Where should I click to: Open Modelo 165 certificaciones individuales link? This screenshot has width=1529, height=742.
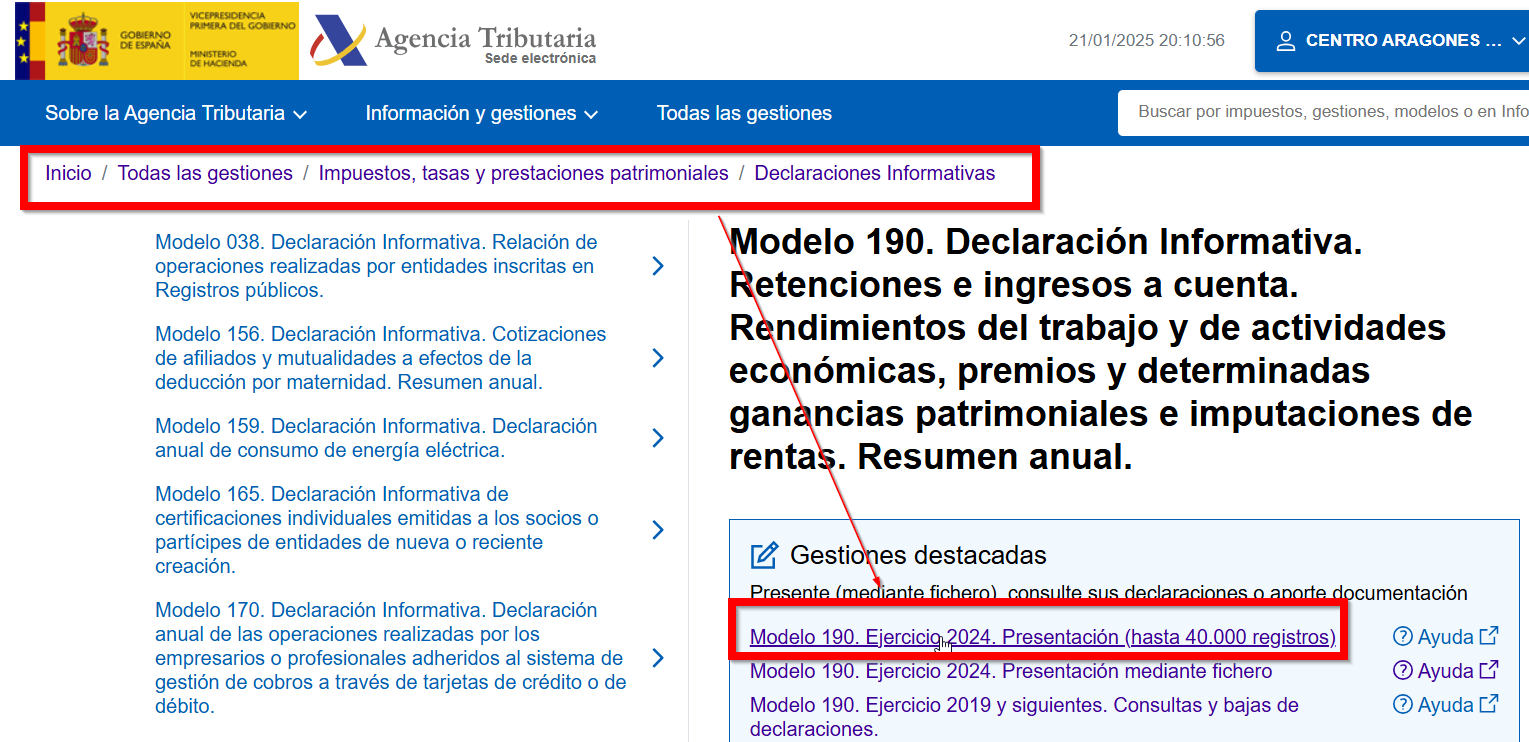click(x=377, y=530)
